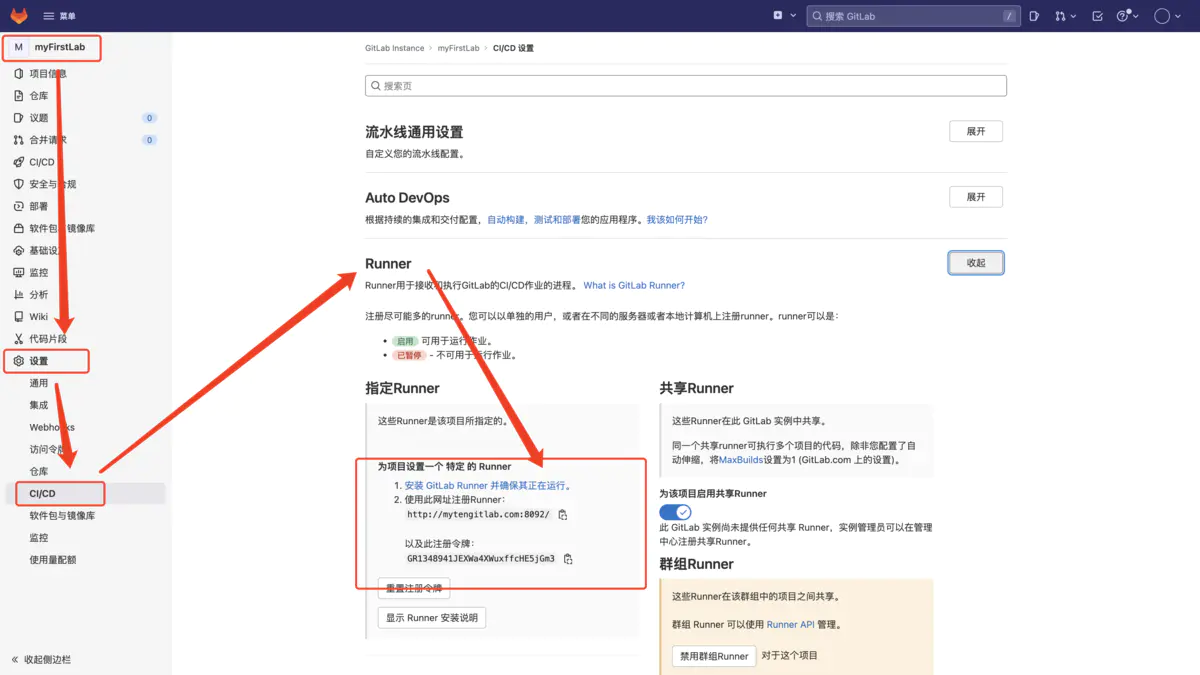Open What is GitLab Runner? link
This screenshot has width=1200, height=675.
[634, 285]
